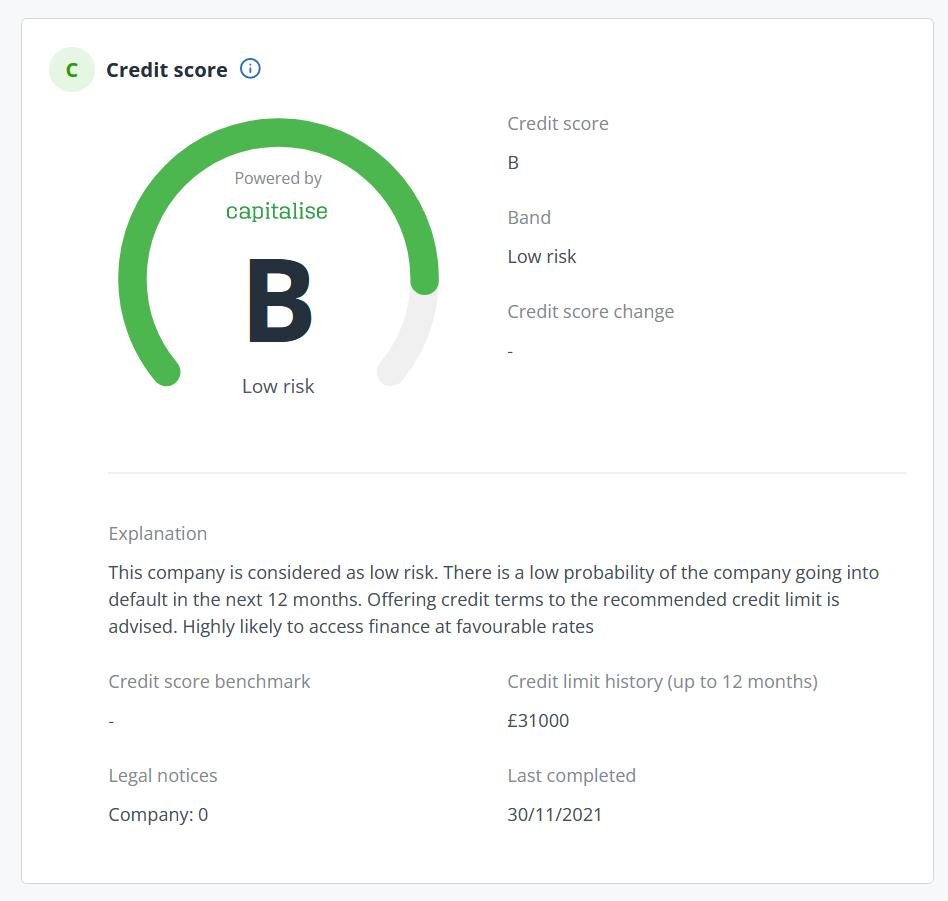Click the Legal notices label
948x901 pixels.
(163, 775)
